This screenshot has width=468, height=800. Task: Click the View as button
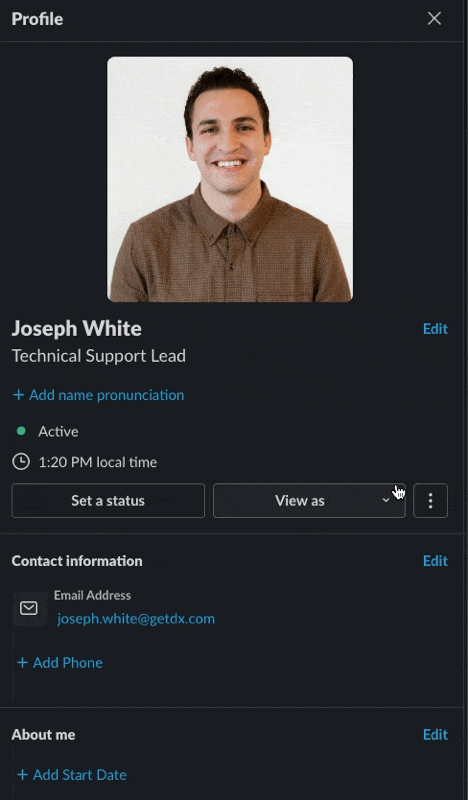tap(309, 501)
